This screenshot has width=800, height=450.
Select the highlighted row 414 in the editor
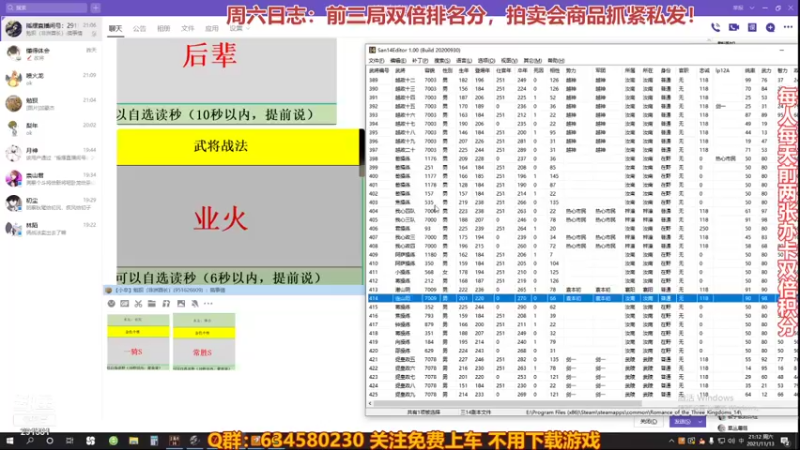point(581,298)
